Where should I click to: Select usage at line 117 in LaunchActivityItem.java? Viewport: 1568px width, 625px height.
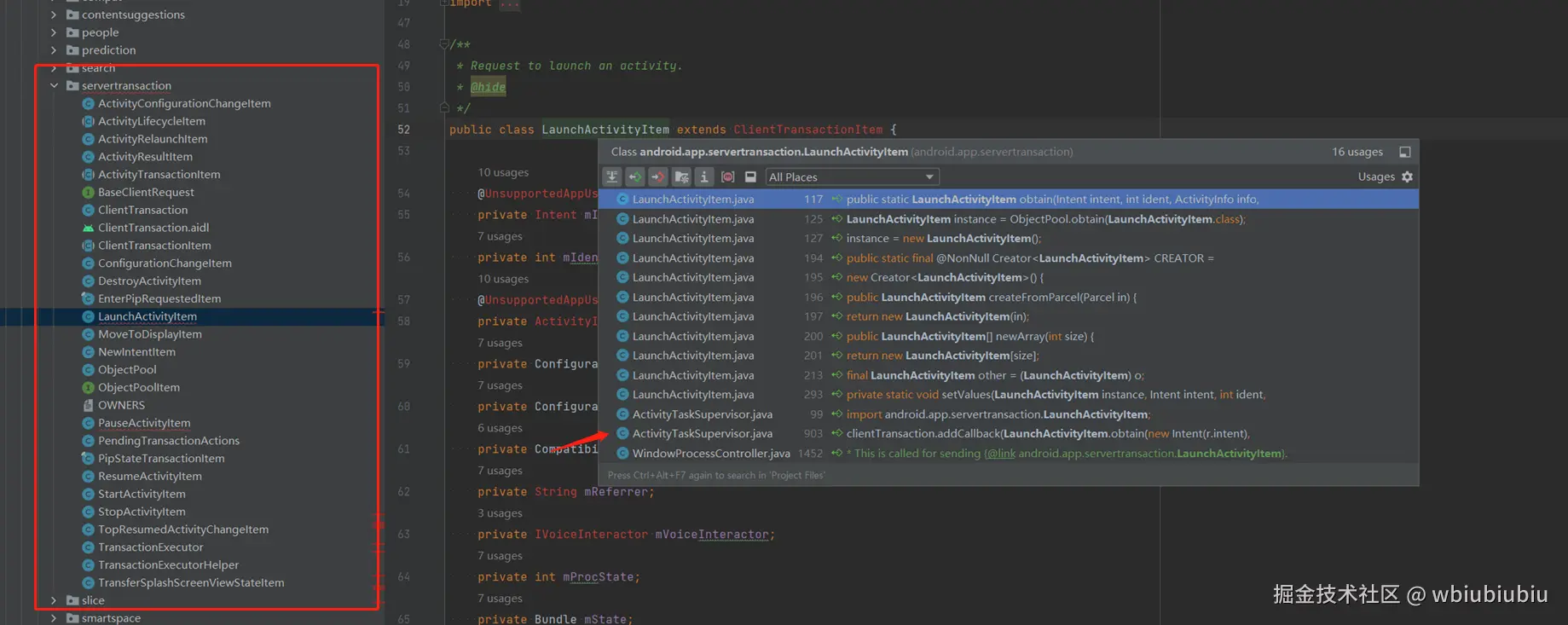click(x=1009, y=199)
